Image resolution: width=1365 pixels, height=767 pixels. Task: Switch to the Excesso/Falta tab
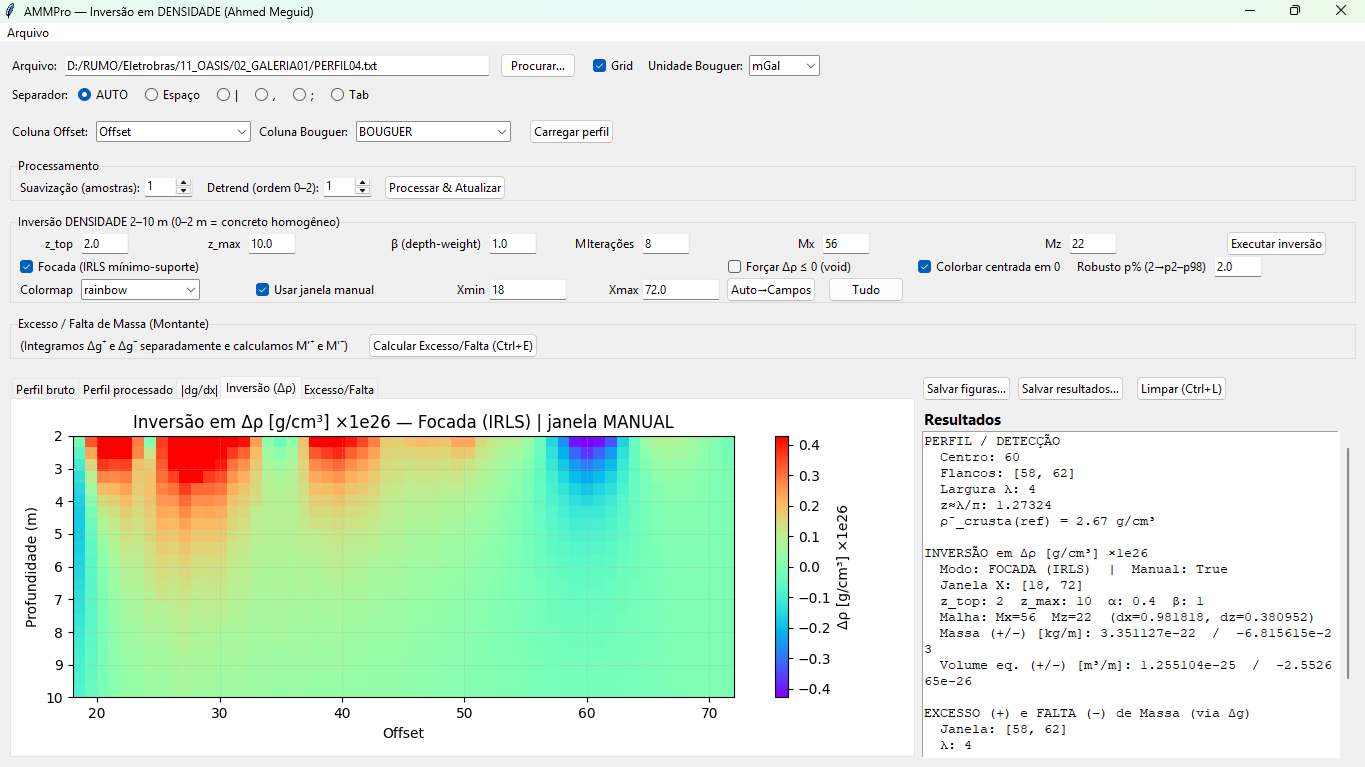coord(339,390)
